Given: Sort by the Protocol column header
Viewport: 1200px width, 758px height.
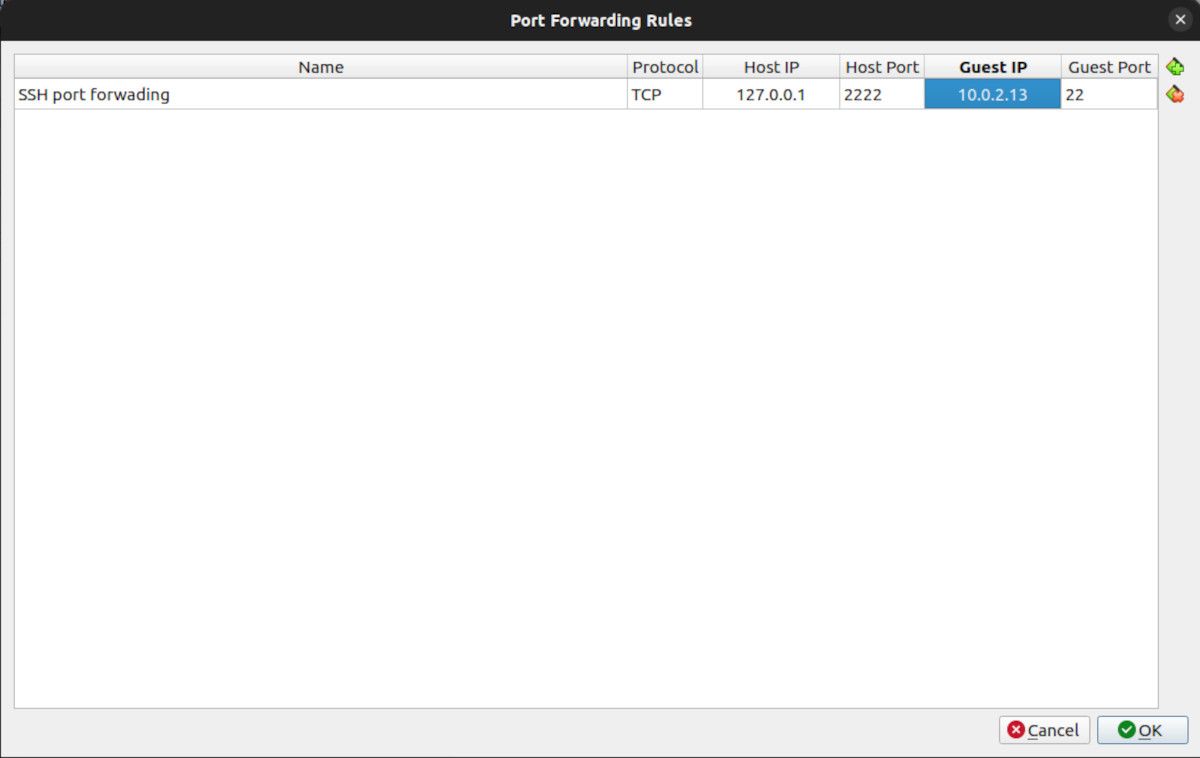Looking at the screenshot, I should pos(665,67).
